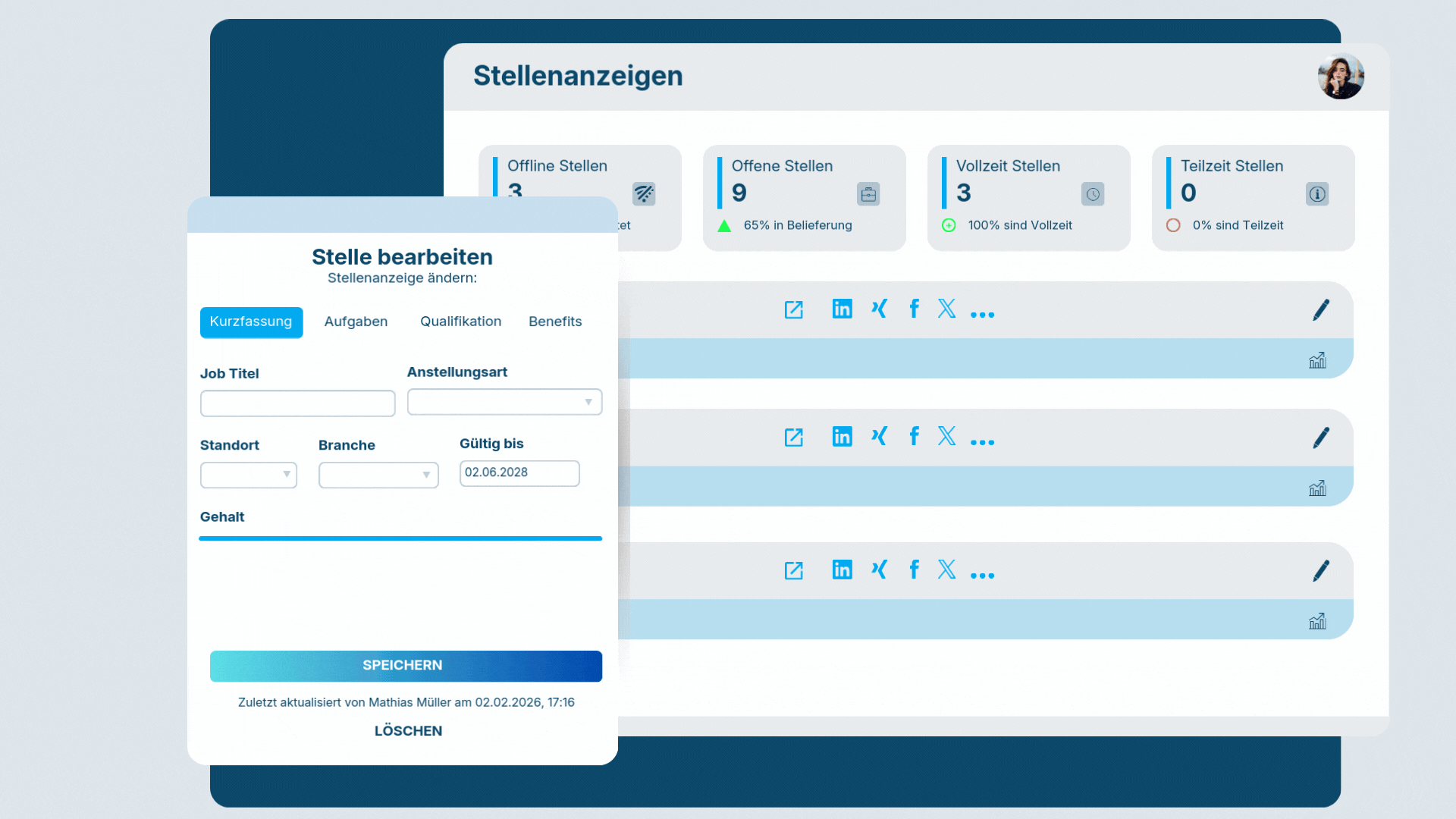The width and height of the screenshot is (1456, 819).
Task: Click LinkedIn icon in first job row
Action: point(842,309)
